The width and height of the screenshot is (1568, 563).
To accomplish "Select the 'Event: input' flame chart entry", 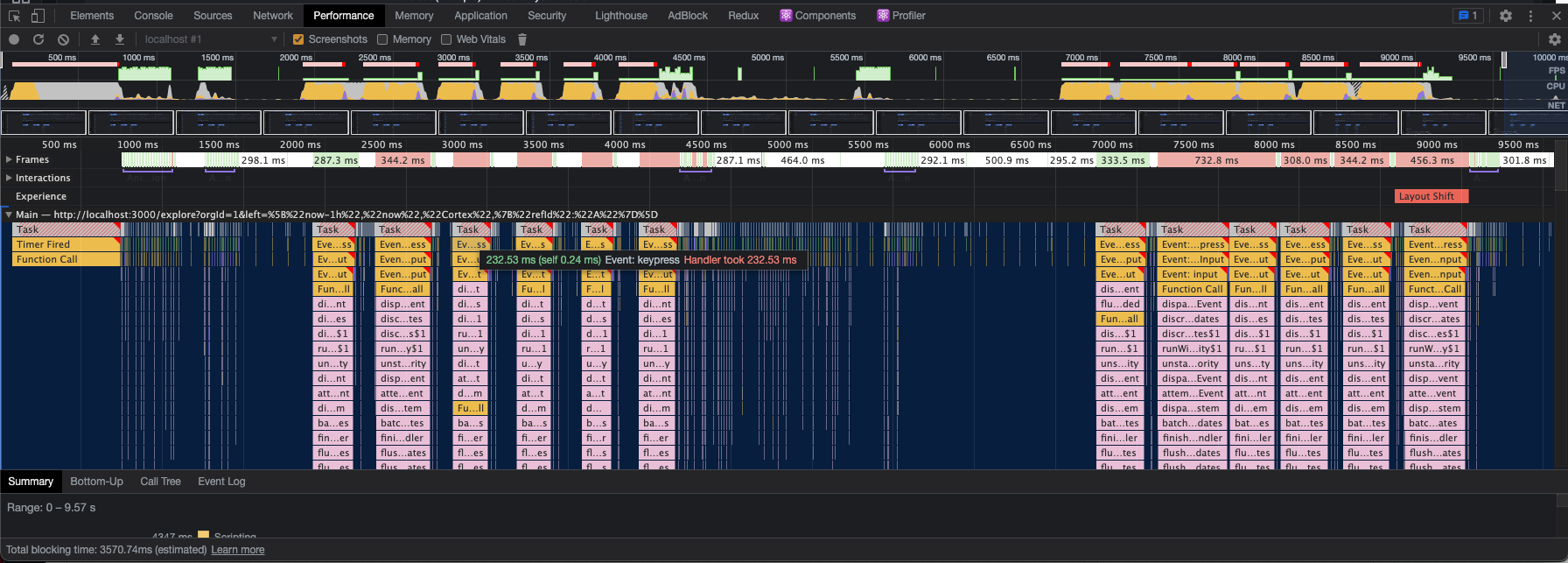I will click(1193, 274).
